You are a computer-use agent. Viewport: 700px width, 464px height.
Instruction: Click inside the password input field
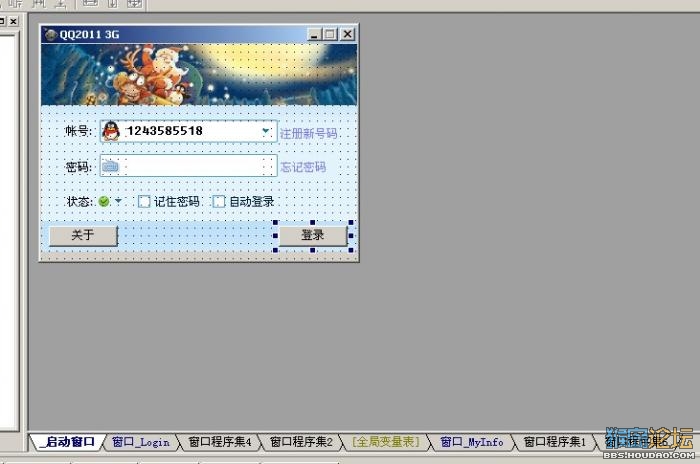click(188, 166)
